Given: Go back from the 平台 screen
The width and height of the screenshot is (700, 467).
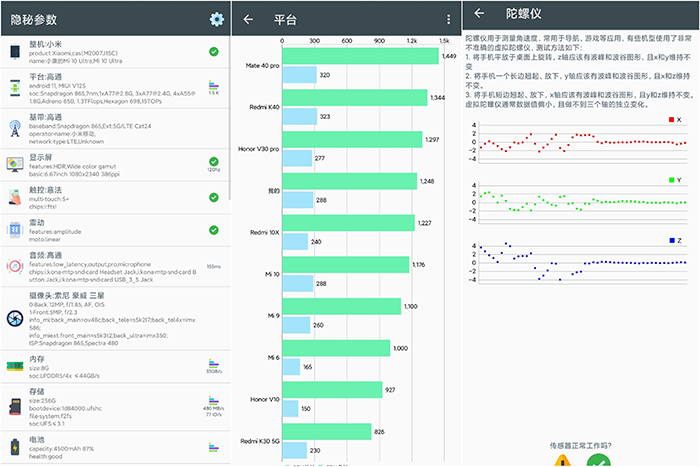Looking at the screenshot, I should point(248,19).
